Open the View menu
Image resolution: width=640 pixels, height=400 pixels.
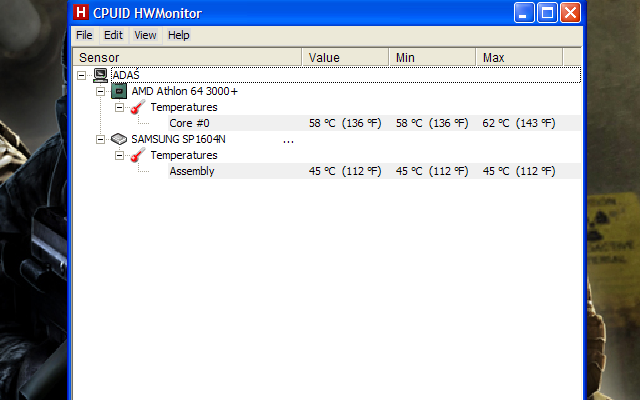(145, 35)
